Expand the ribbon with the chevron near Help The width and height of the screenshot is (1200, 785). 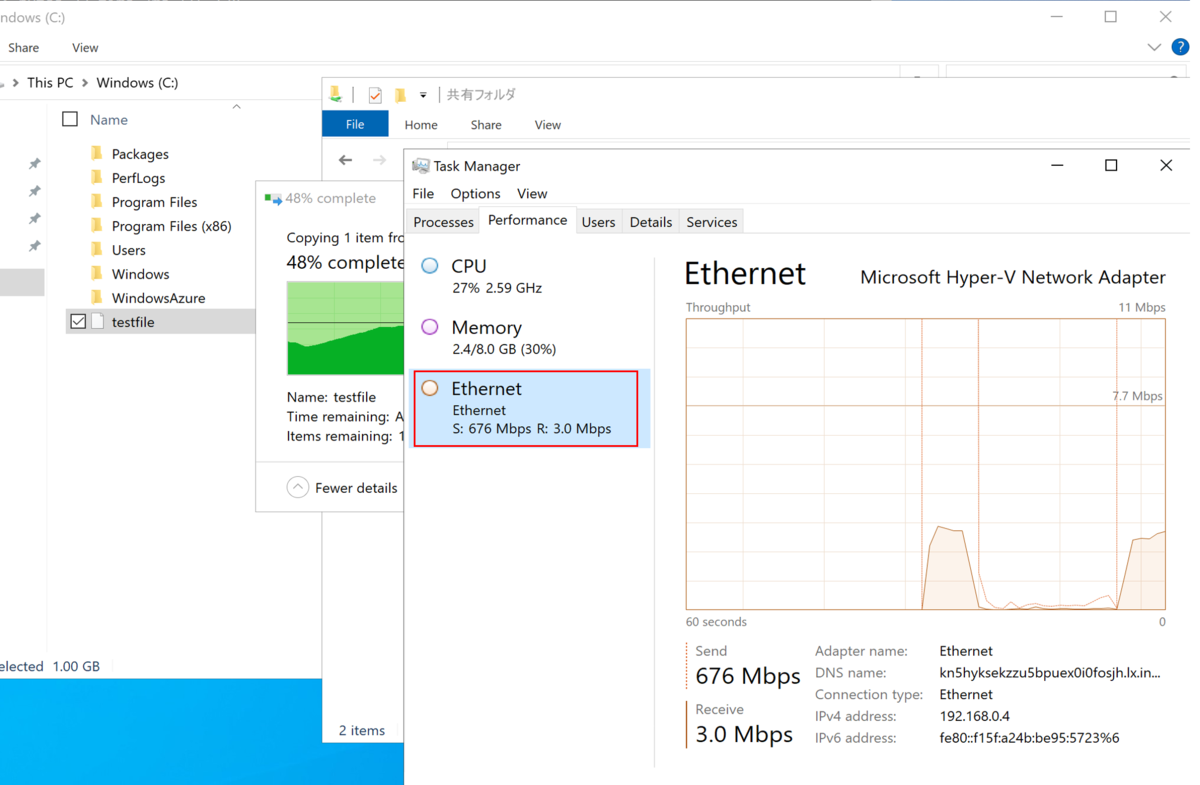pyautogui.click(x=1154, y=47)
